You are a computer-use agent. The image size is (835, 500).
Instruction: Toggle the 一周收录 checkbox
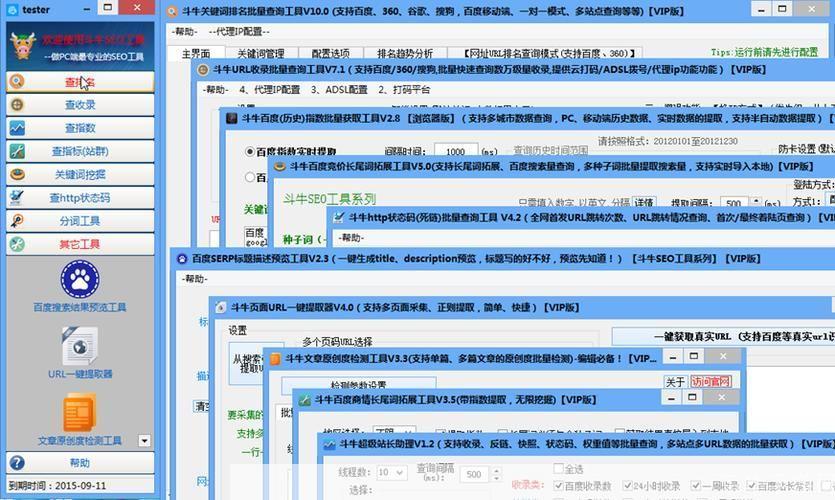click(695, 486)
